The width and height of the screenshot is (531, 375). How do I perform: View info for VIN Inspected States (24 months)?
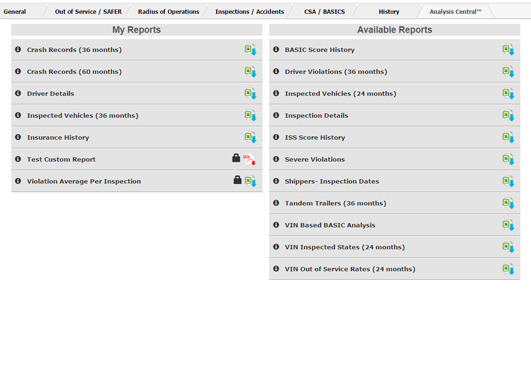276,247
